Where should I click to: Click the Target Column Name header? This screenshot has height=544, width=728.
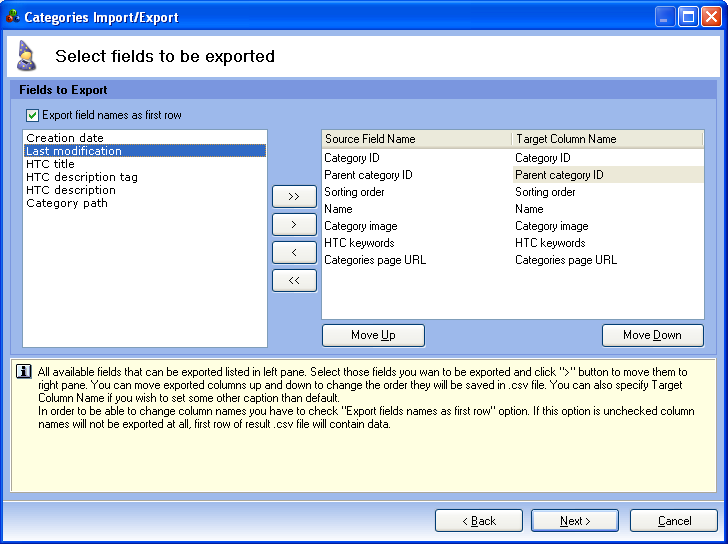click(606, 139)
